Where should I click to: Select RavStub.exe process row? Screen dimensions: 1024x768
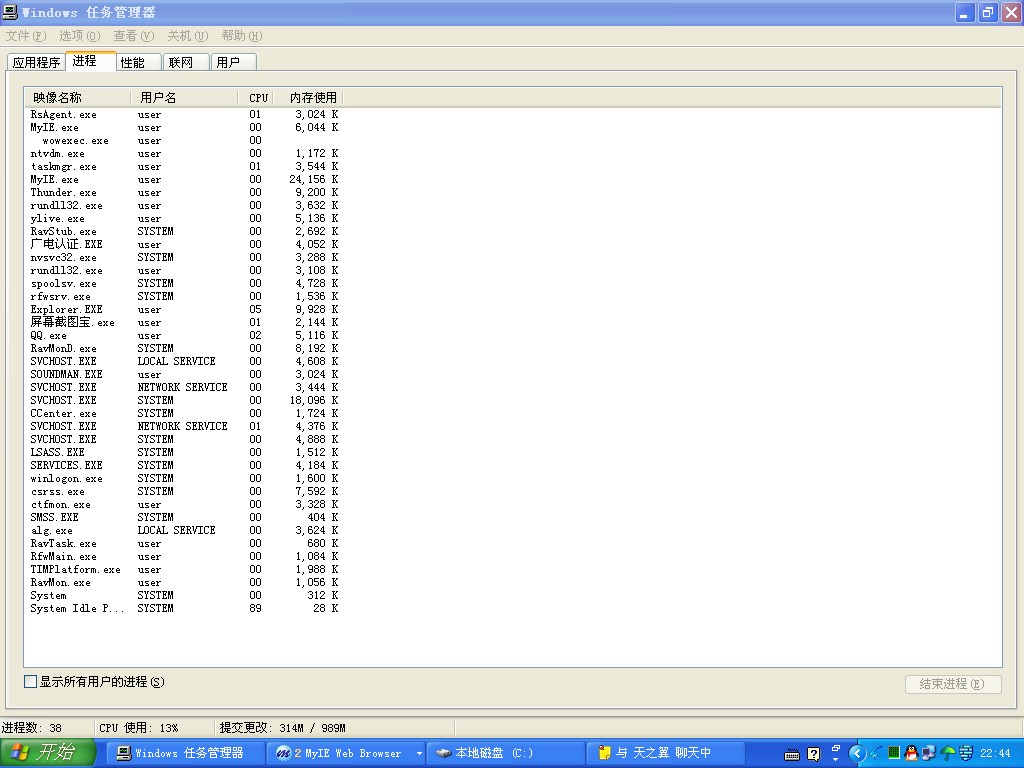[x=184, y=231]
